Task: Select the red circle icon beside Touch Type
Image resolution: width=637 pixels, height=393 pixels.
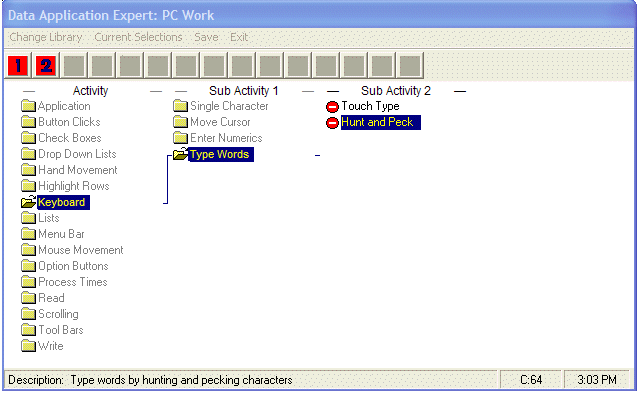Action: (x=332, y=107)
